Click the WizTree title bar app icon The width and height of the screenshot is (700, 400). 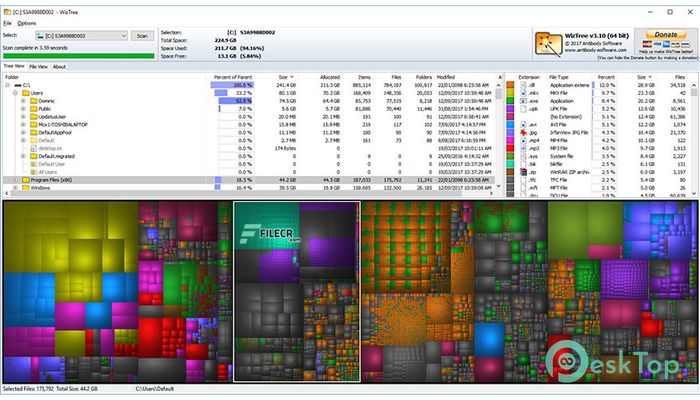click(7, 12)
